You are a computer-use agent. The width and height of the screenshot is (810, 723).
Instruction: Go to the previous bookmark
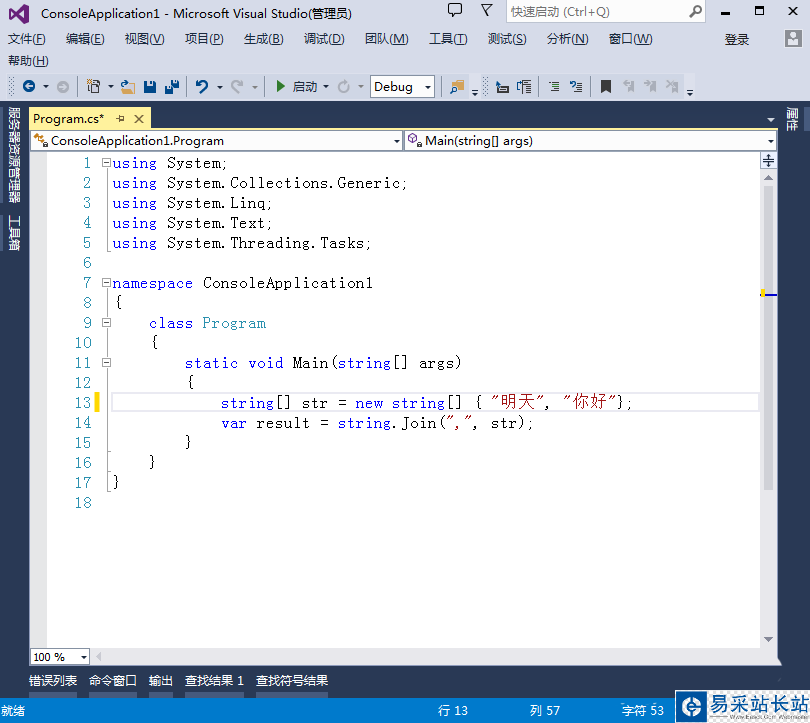[x=628, y=87]
